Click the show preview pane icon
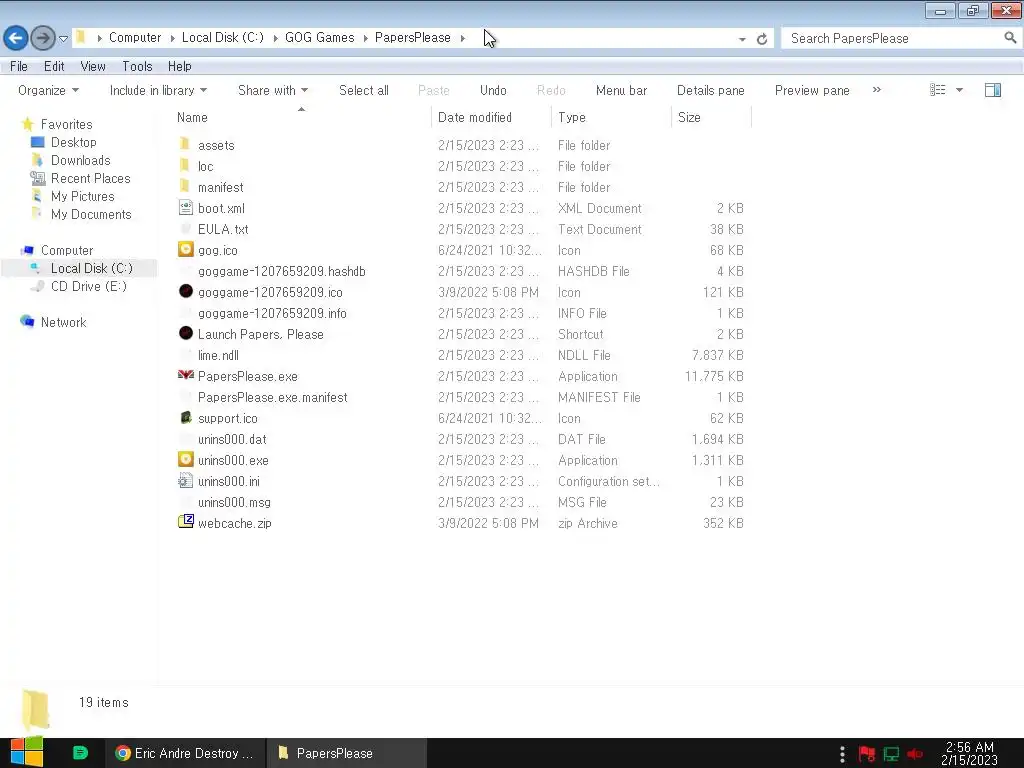 point(993,90)
